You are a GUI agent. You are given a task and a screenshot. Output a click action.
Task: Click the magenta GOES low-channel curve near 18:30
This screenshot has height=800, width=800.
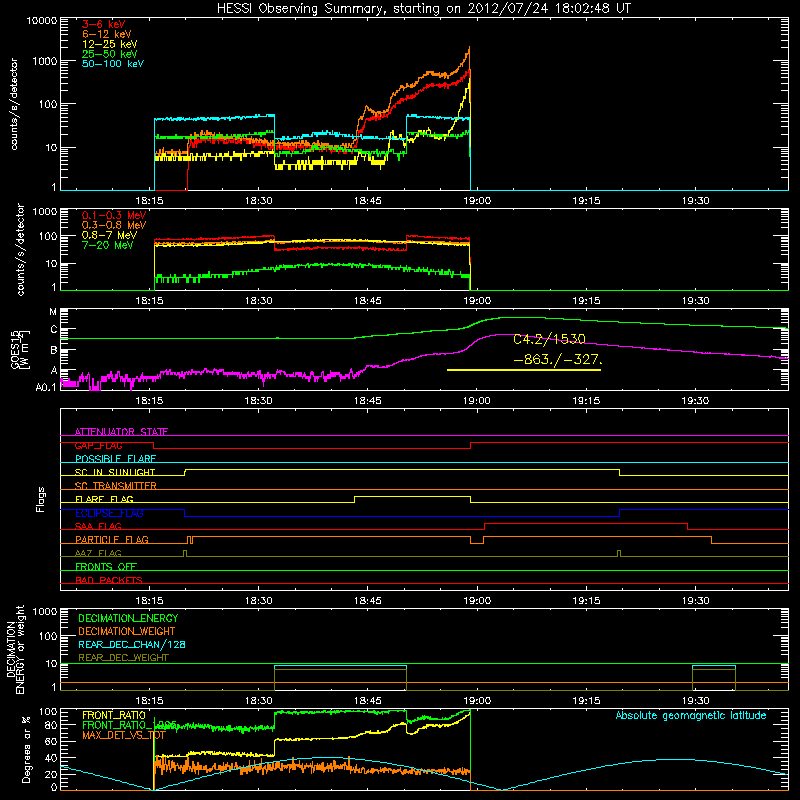pyautogui.click(x=259, y=374)
